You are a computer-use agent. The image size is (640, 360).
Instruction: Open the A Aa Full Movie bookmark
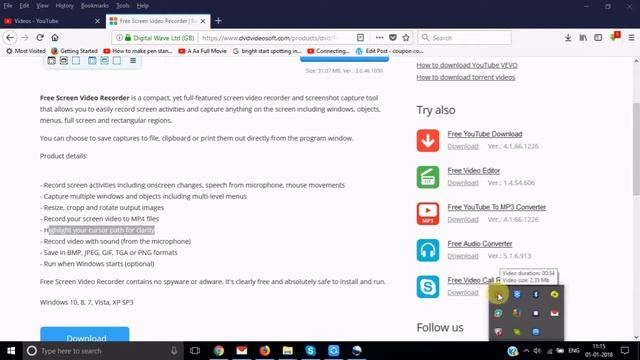[x=202, y=51]
